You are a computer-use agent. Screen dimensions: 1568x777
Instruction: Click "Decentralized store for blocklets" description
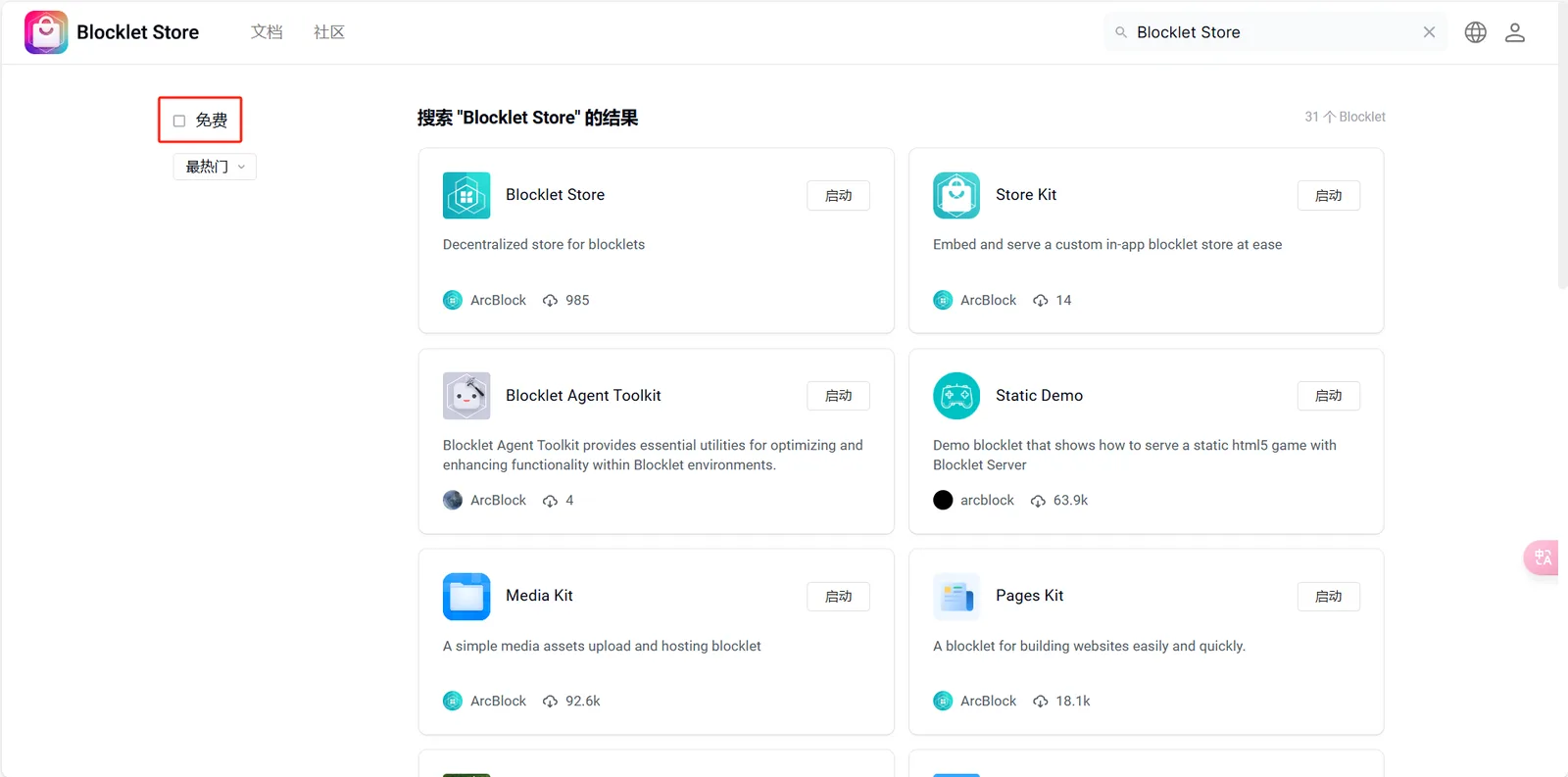(544, 245)
